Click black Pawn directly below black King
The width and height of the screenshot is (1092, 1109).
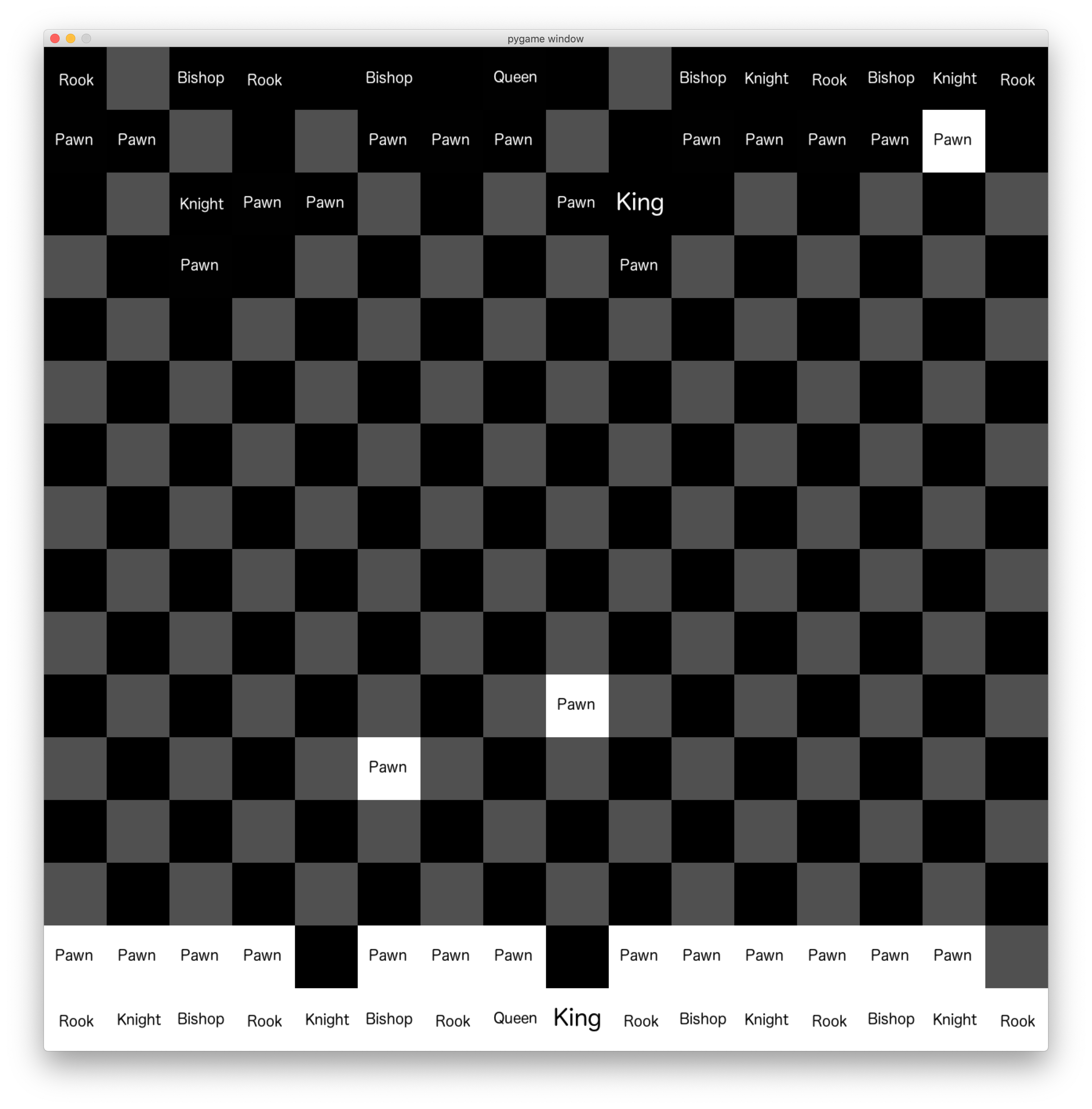pos(639,266)
